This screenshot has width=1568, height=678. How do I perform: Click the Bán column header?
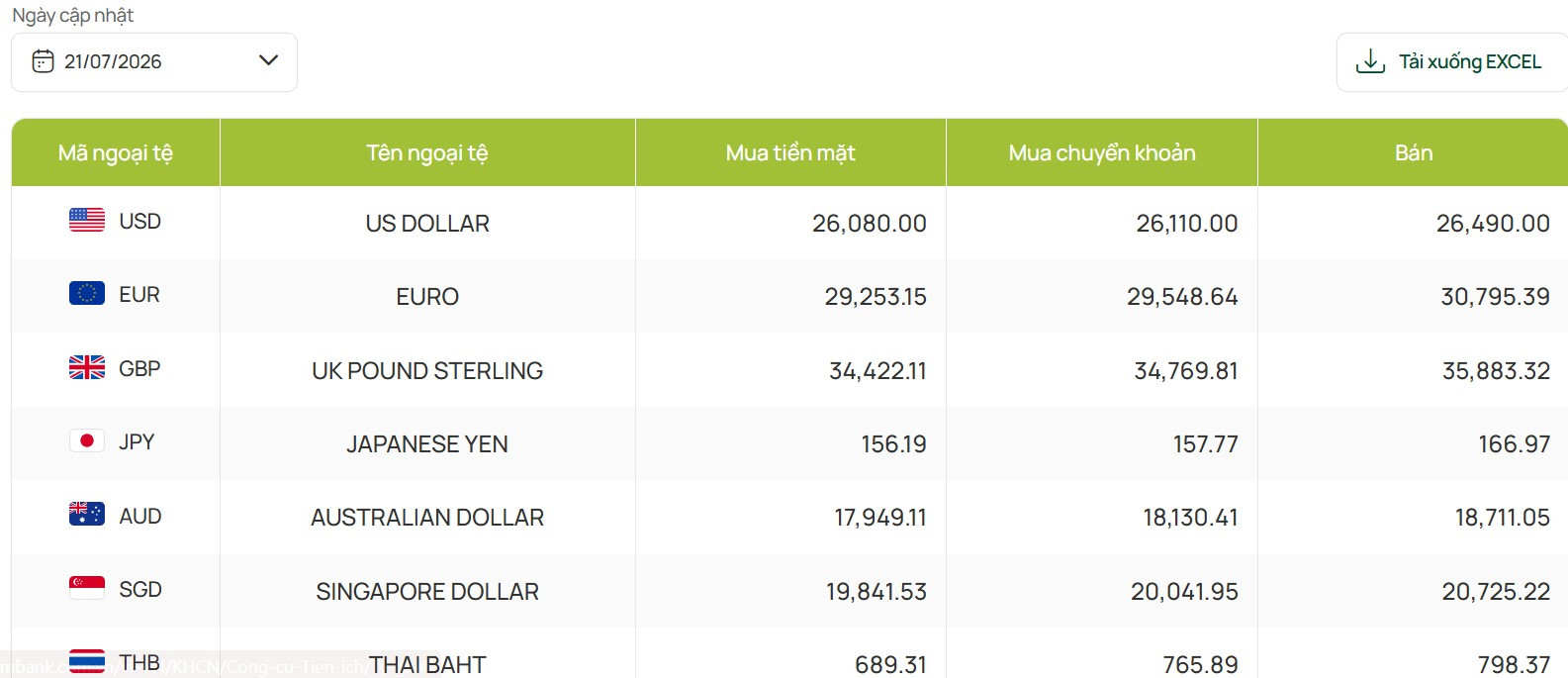pos(1413,152)
